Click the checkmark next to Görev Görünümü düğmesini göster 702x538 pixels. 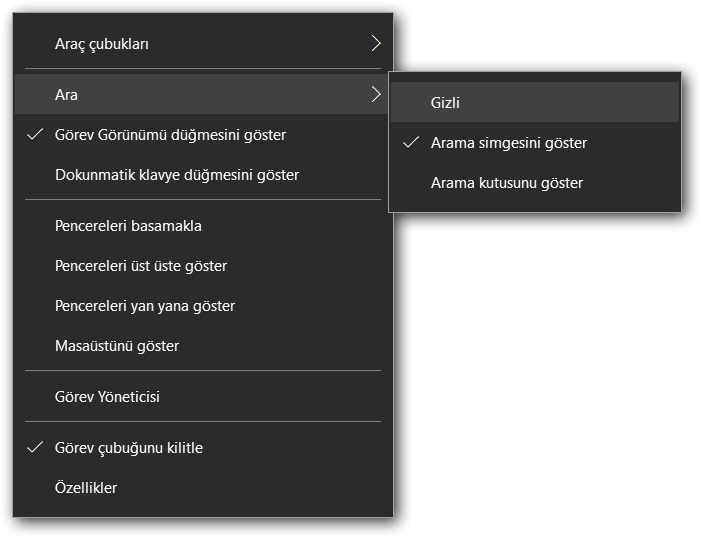(x=35, y=135)
